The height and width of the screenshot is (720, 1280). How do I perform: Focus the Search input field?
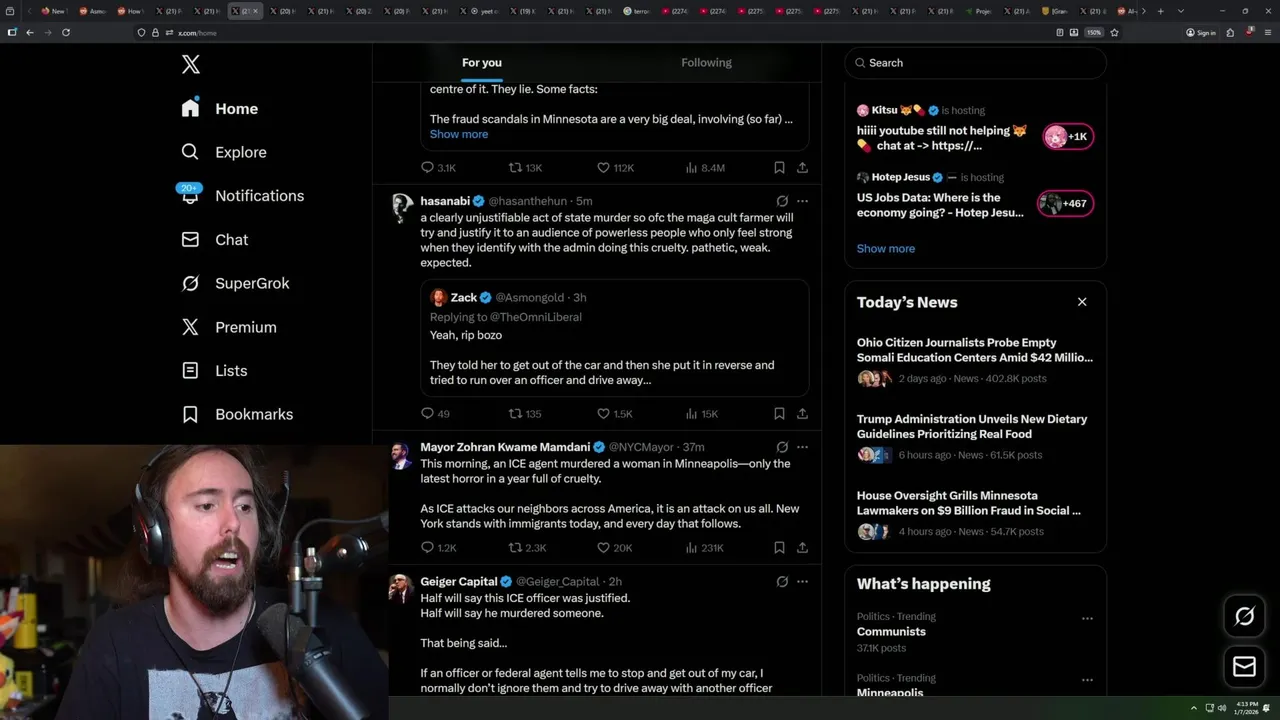tap(975, 63)
